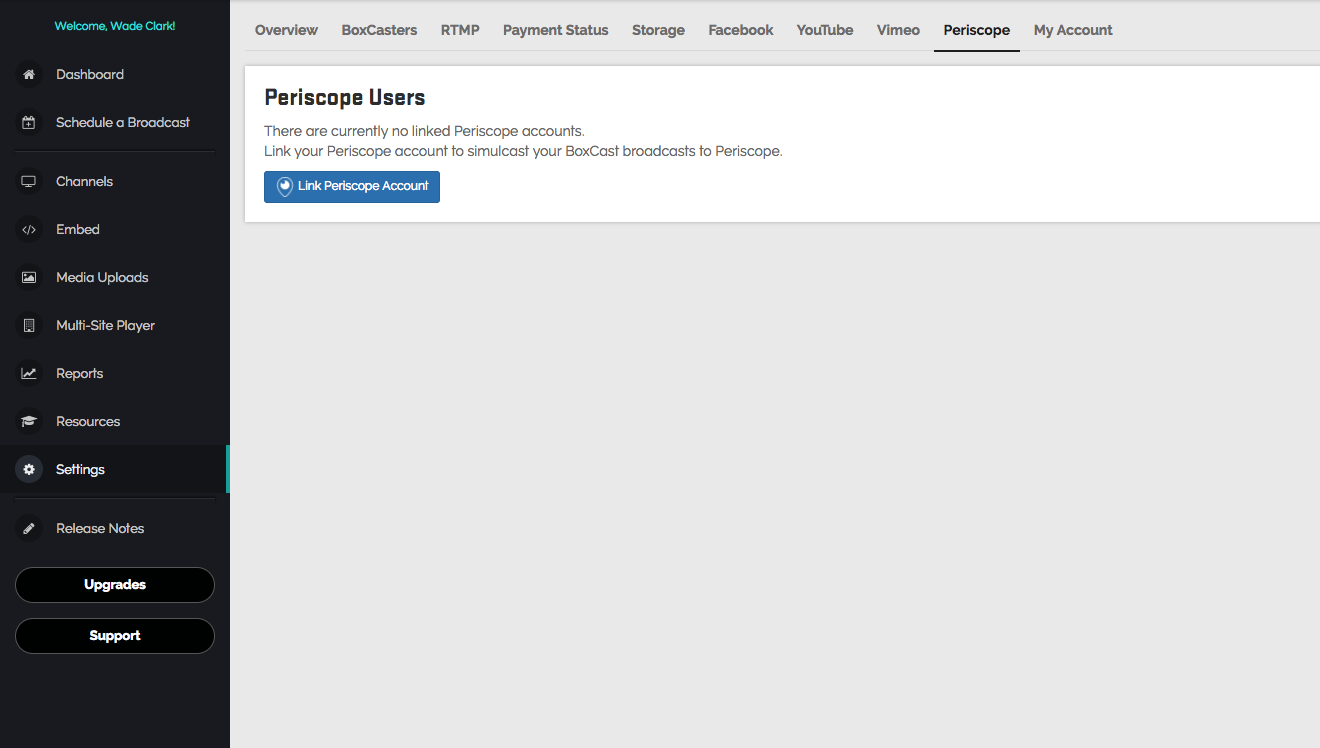Click the Multi-Site Player tablet icon
Viewport: 1320px width, 748px height.
coord(29,326)
